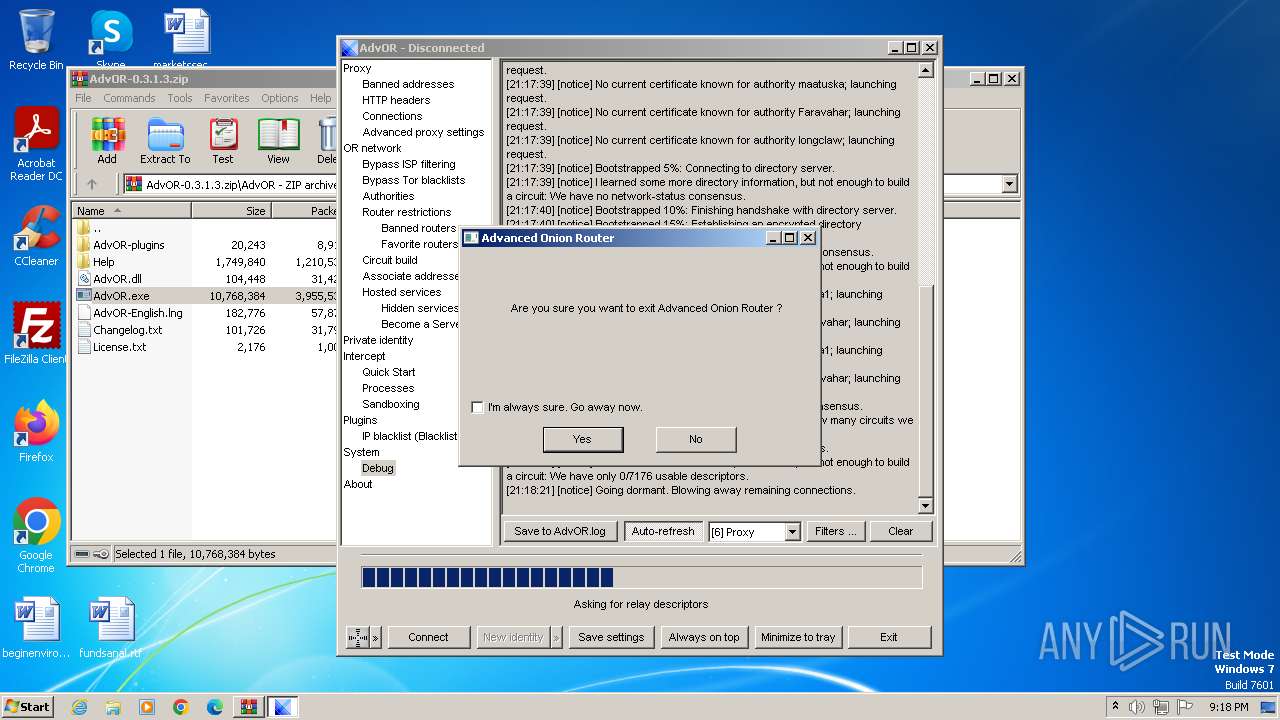The image size is (1280, 720).
Task: Click the up-folder arrow in WinRAR
Action: coord(92,184)
